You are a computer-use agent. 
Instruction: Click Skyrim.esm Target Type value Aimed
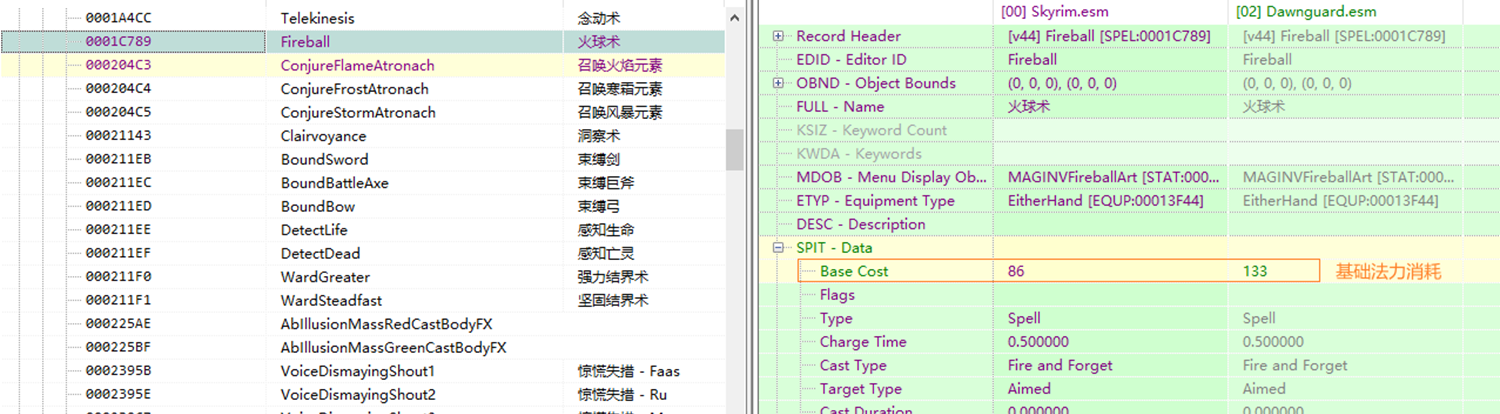(x=1029, y=389)
